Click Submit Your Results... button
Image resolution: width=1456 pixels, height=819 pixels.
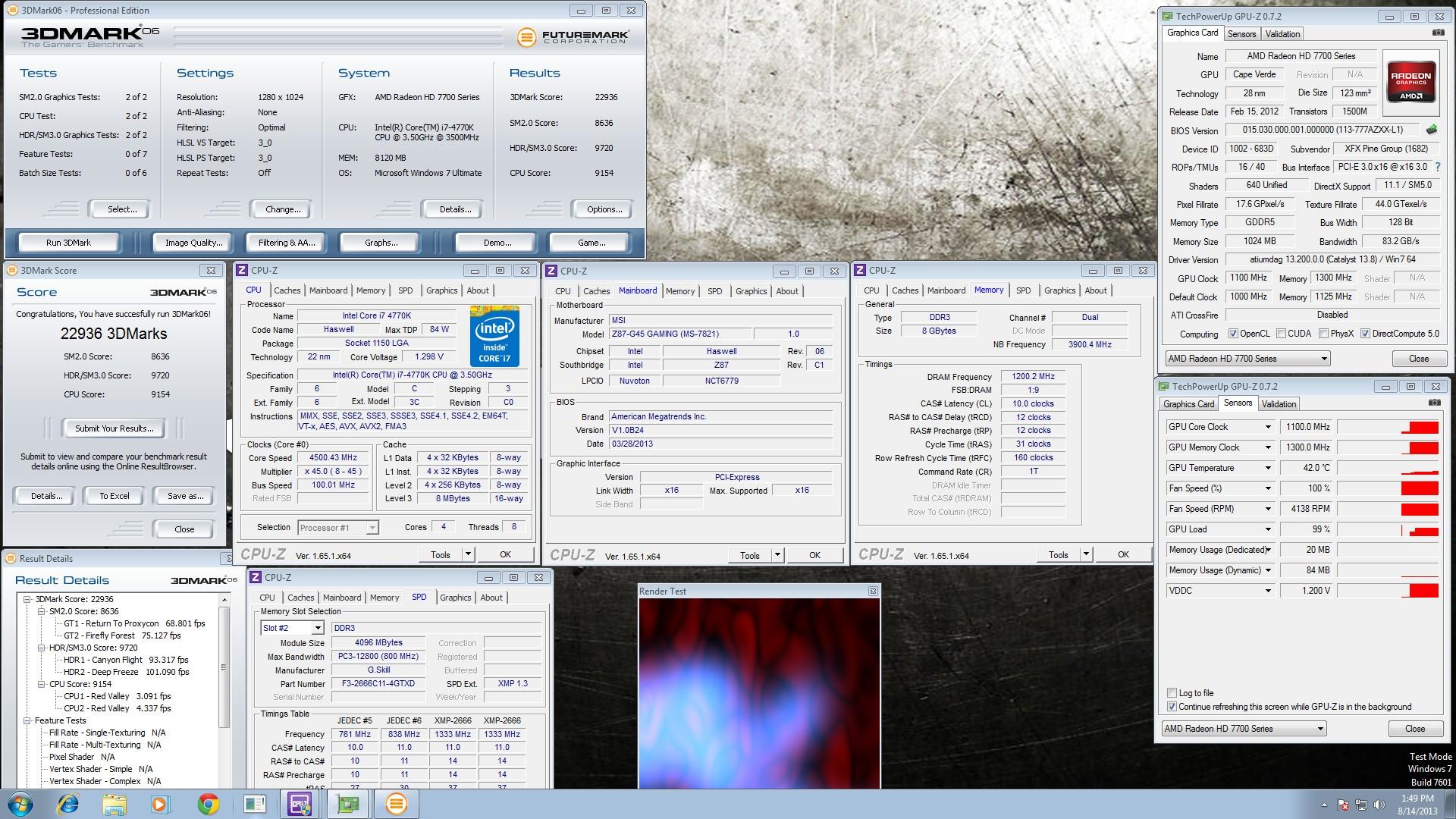115,428
